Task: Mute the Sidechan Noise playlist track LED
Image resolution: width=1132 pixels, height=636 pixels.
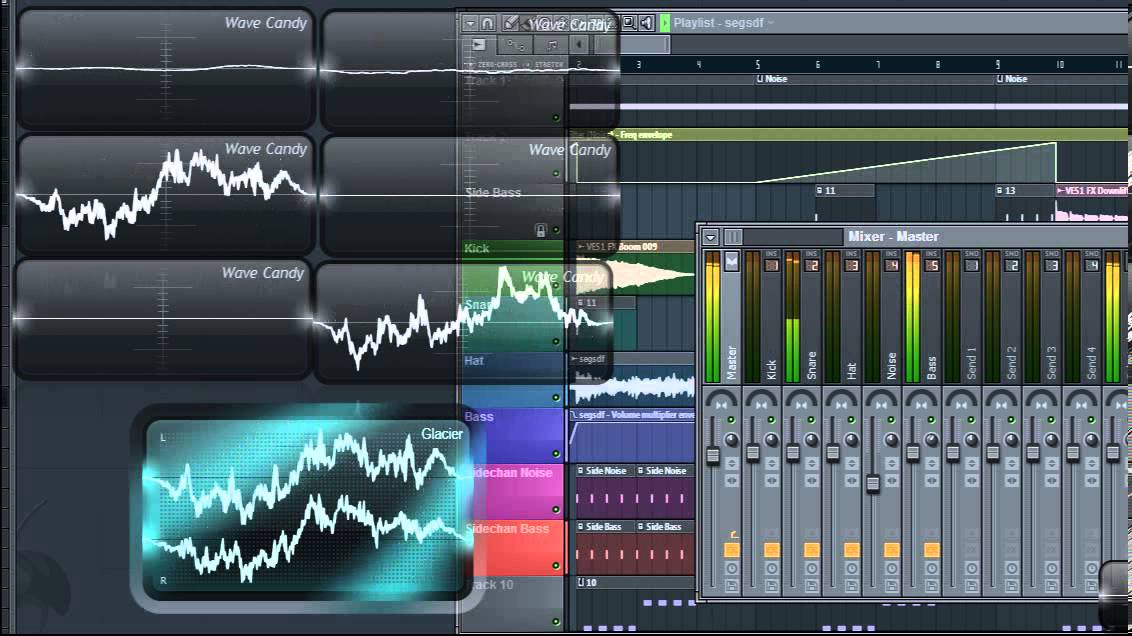Action: 556,510
